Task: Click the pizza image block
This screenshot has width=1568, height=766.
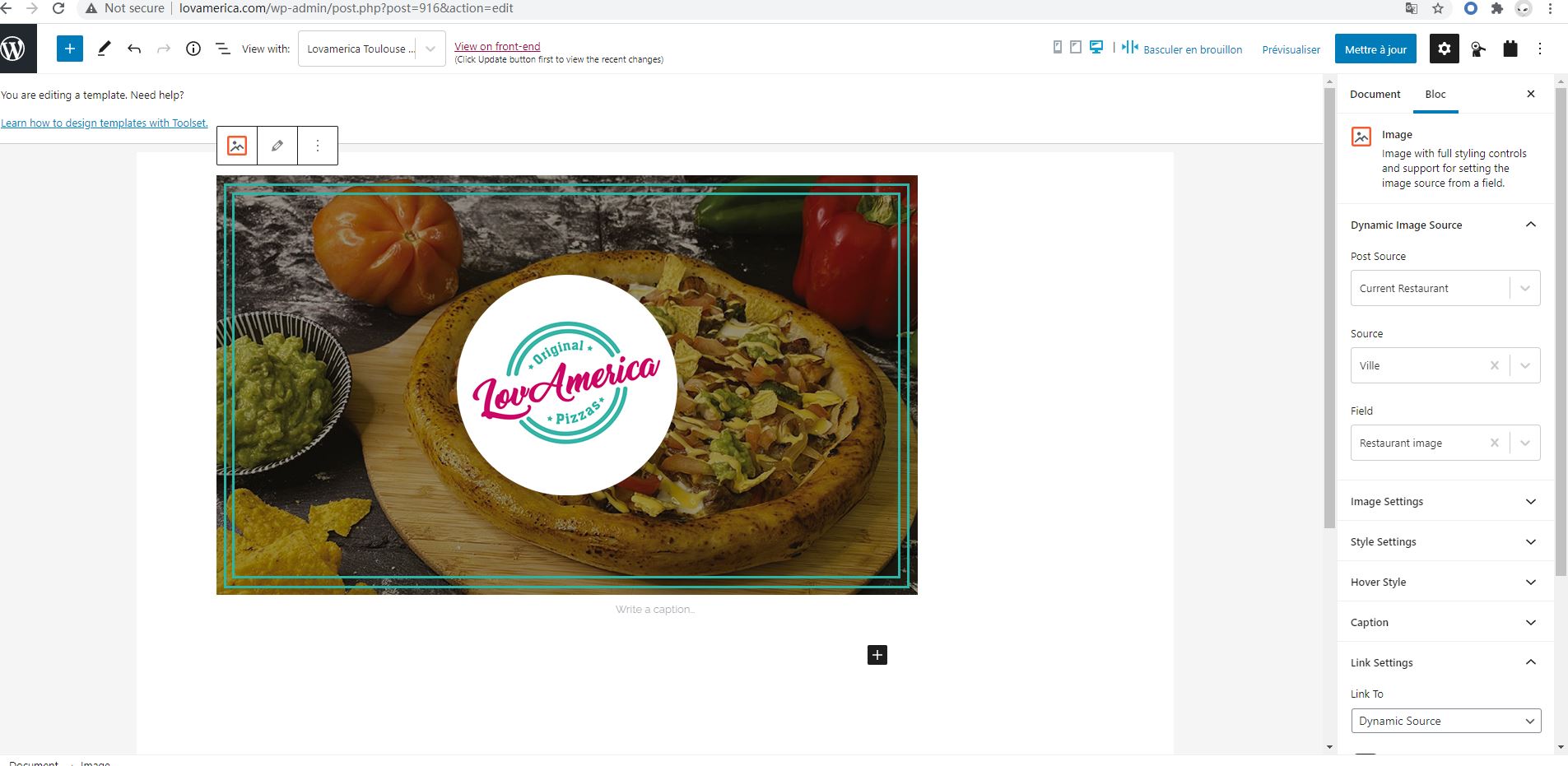Action: click(567, 384)
